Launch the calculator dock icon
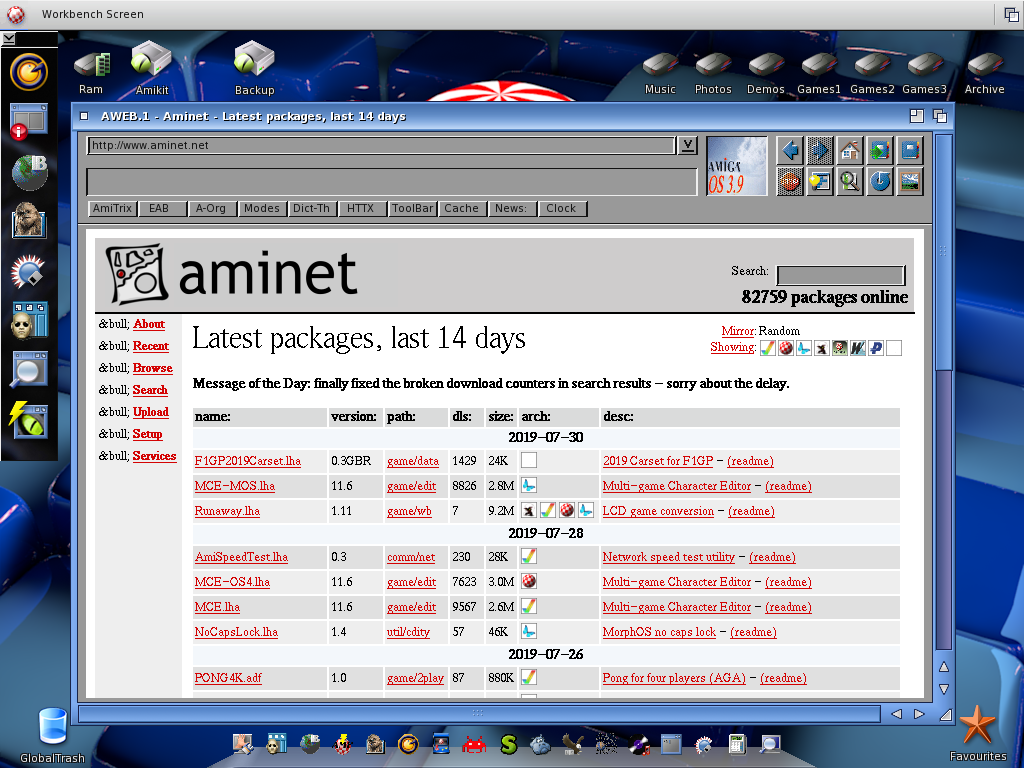The width and height of the screenshot is (1024, 768). pyautogui.click(x=737, y=744)
